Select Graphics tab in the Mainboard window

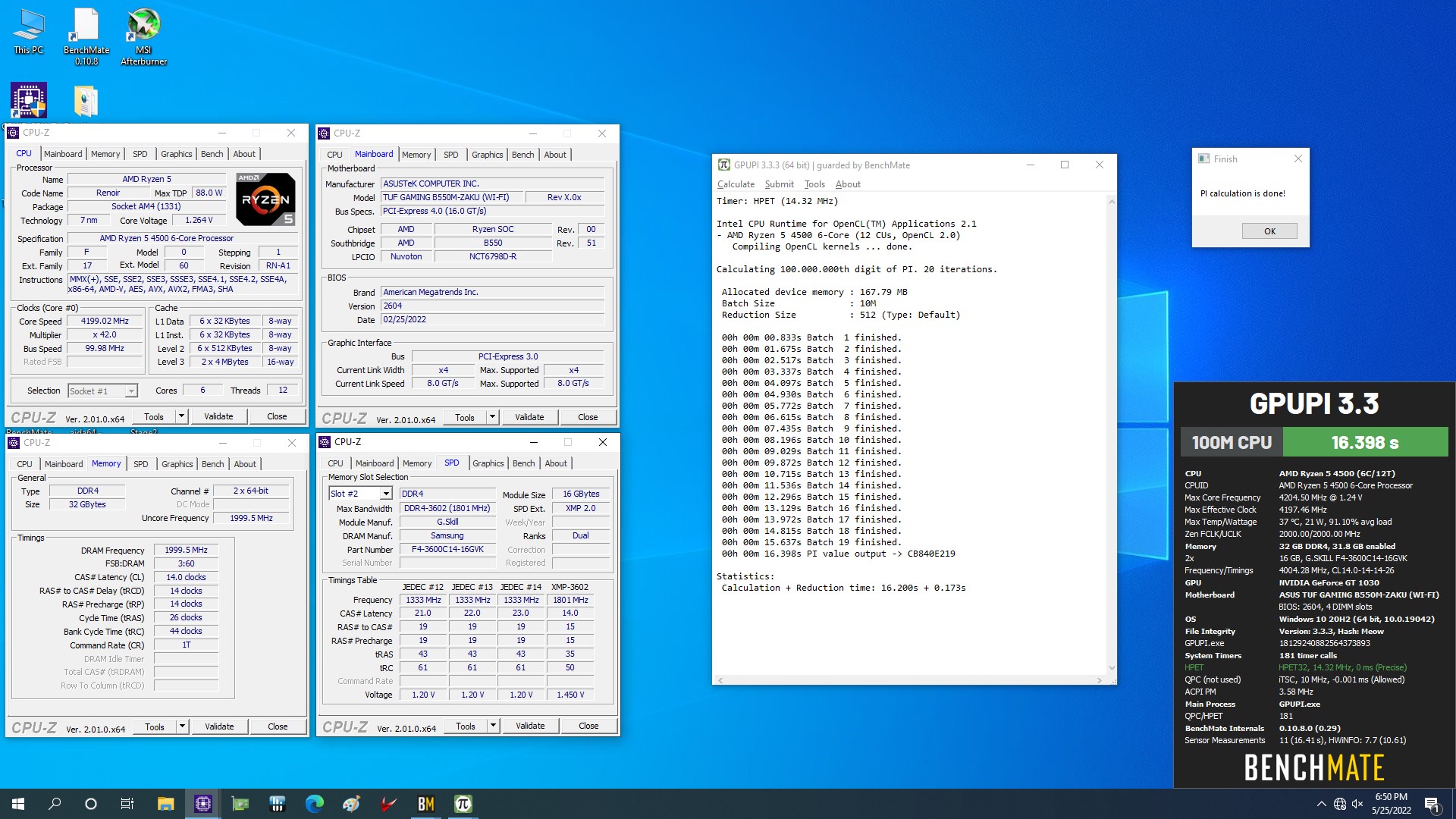[x=487, y=155]
